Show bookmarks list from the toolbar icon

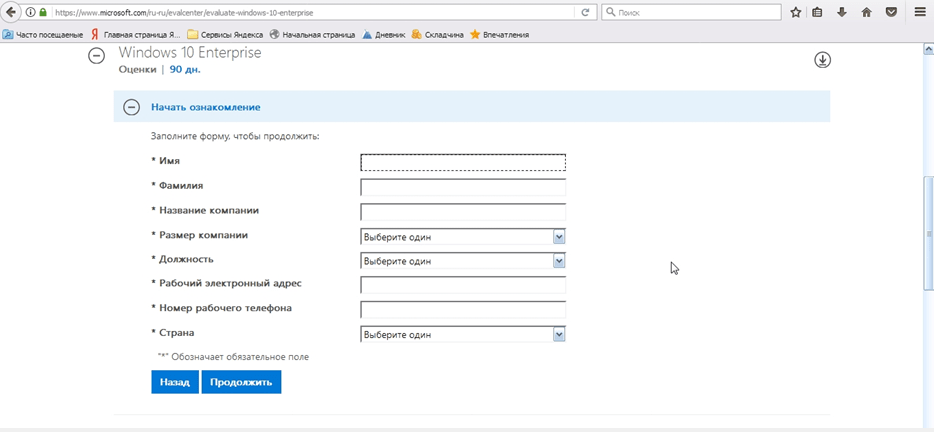tap(818, 12)
